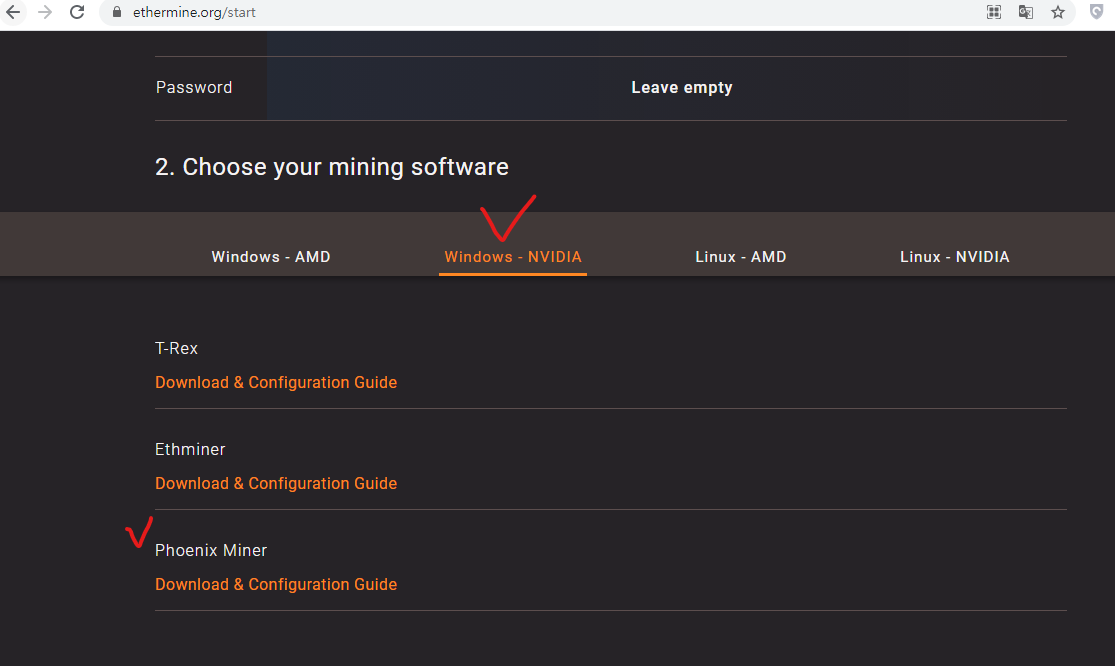Click the browser forward arrow
Screen dimensions: 1115x666
click(x=45, y=12)
